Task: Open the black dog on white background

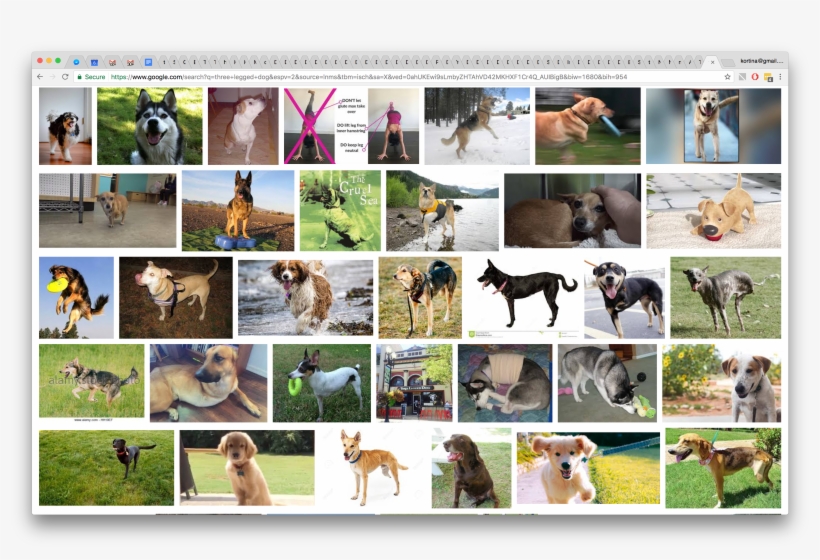Action: (523, 298)
